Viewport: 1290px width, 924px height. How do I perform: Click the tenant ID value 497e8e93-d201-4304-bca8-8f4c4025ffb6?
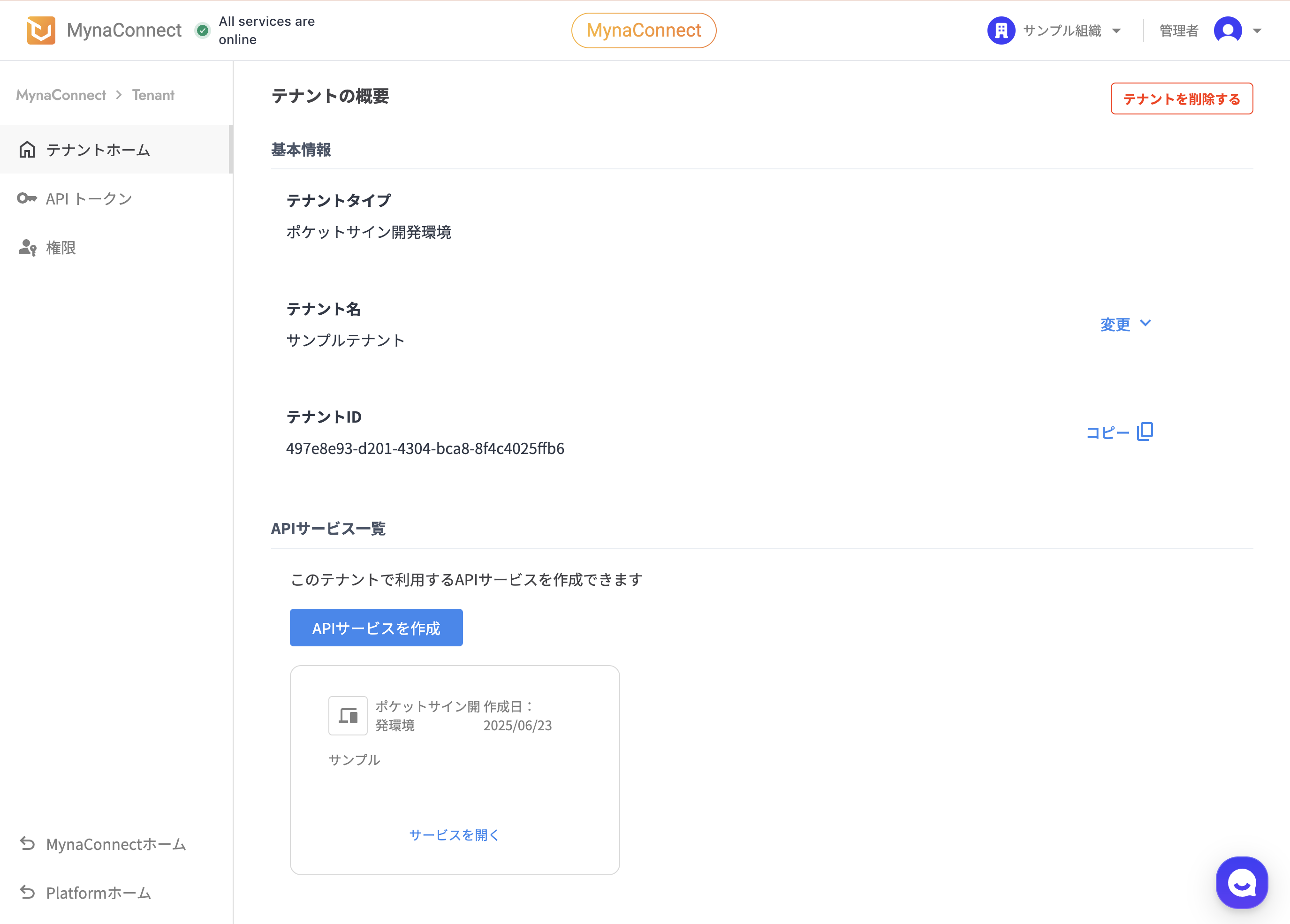tap(425, 449)
